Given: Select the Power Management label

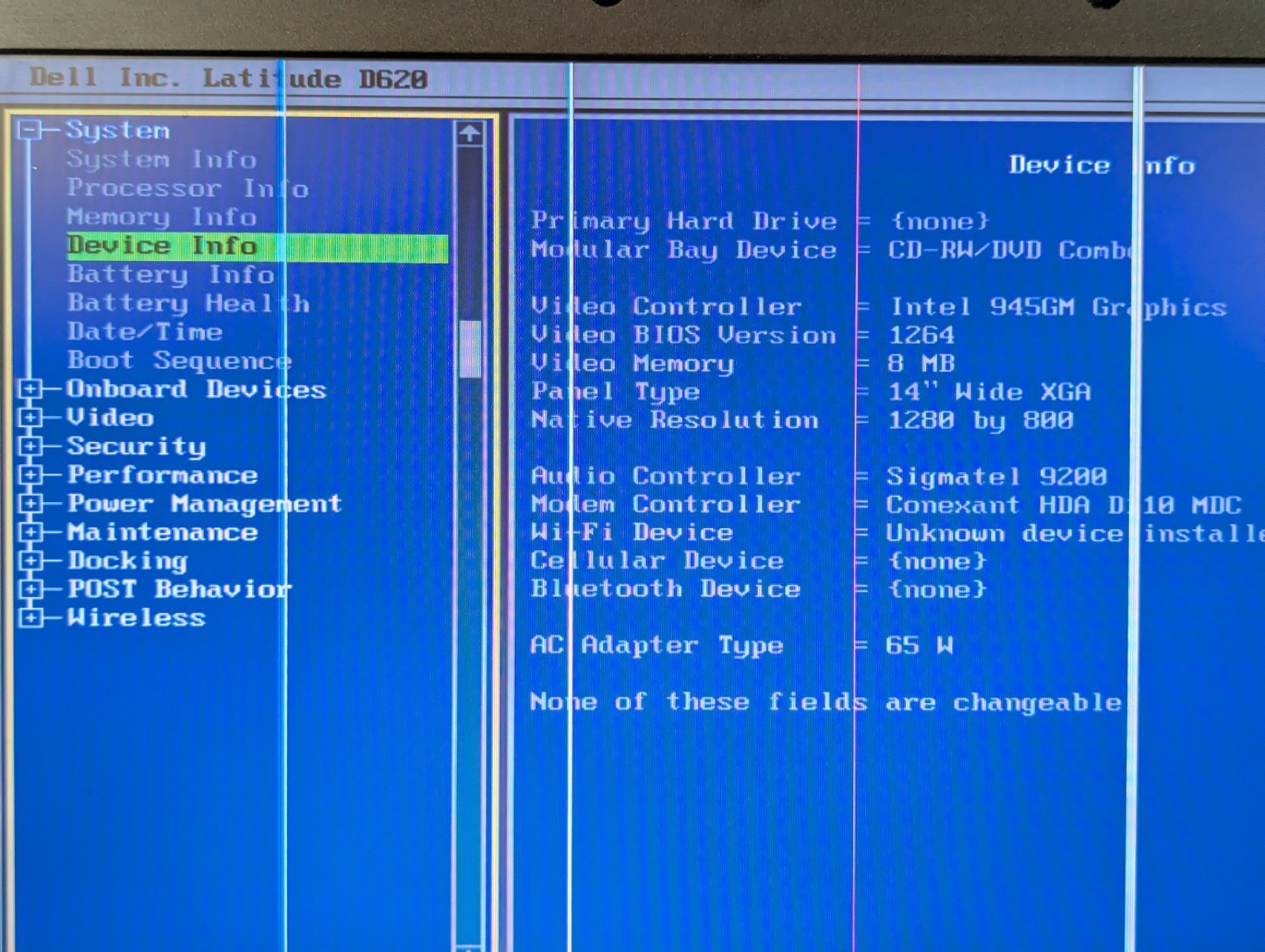Looking at the screenshot, I should [205, 504].
